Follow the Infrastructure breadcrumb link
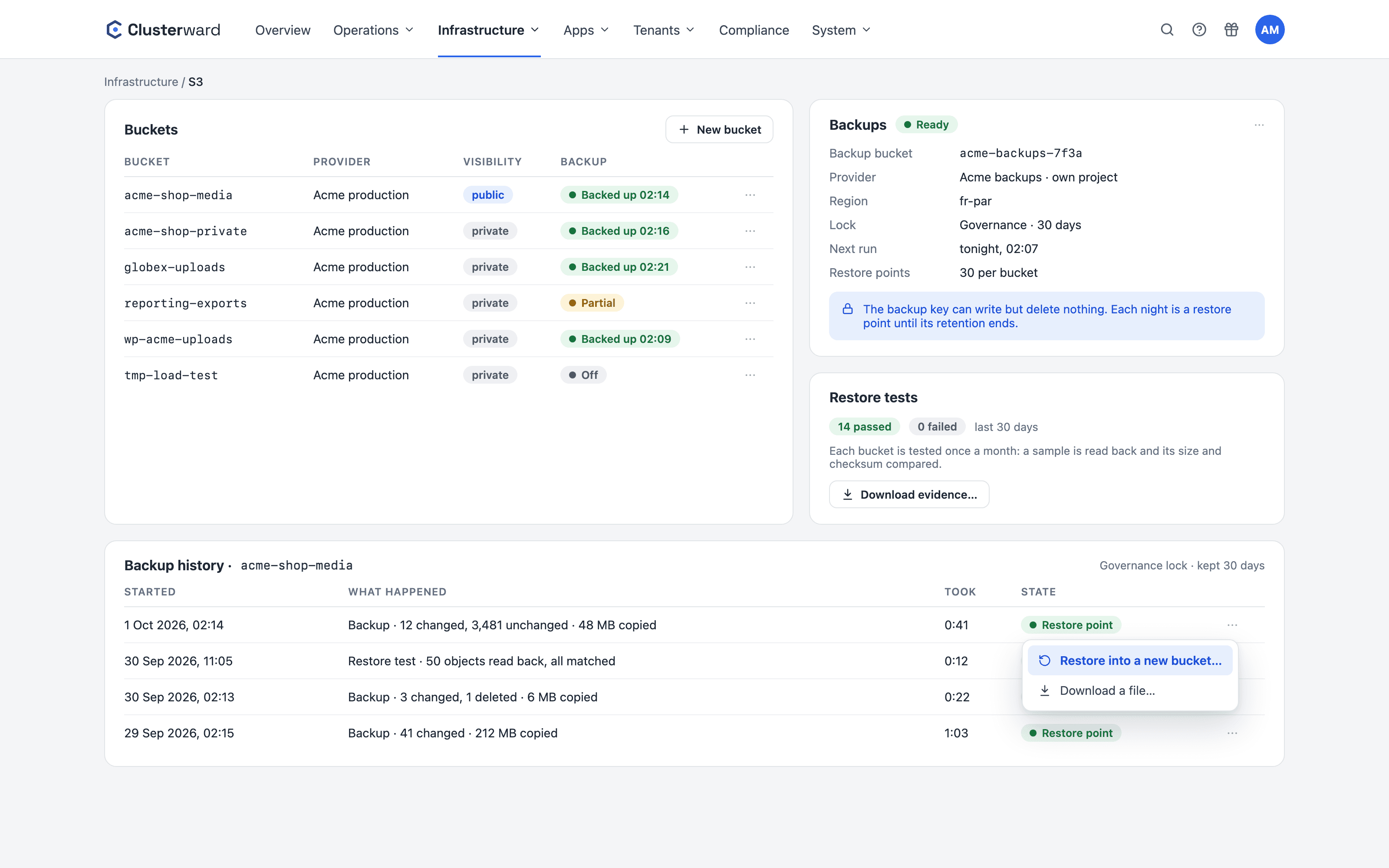This screenshot has width=1389, height=868. click(141, 82)
